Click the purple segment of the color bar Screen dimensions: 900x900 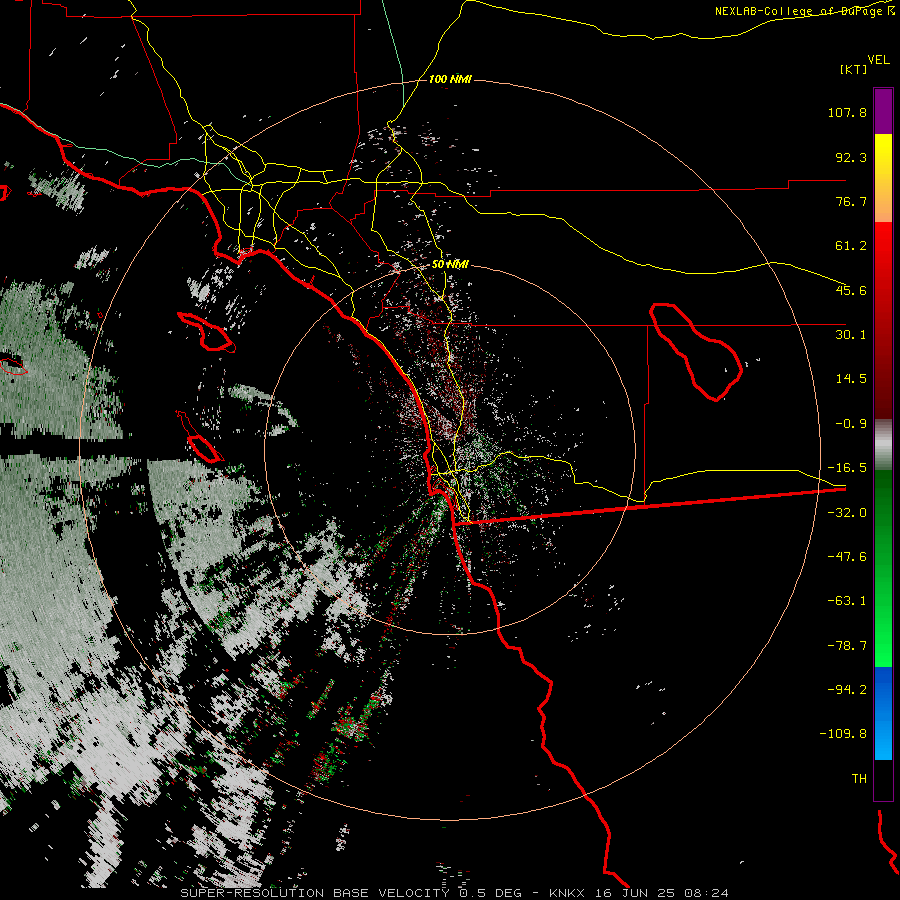pos(883,112)
